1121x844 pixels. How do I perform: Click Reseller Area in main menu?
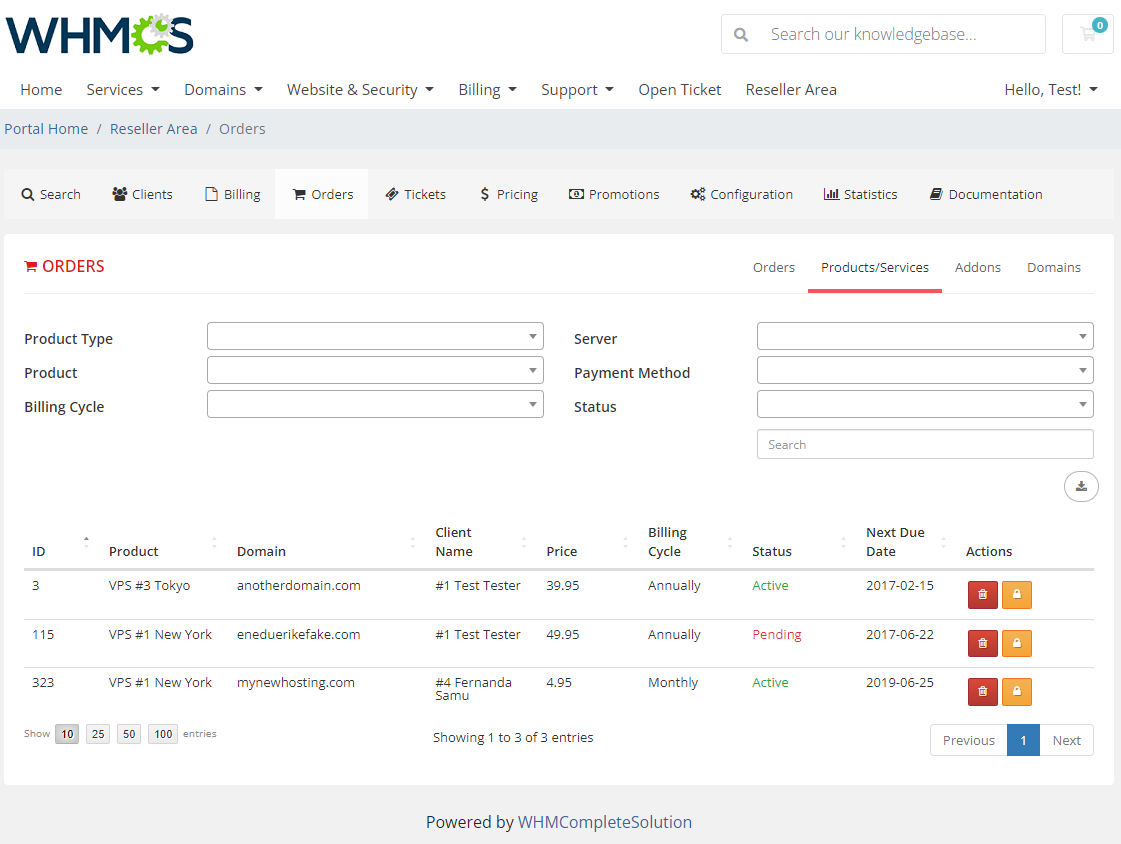[x=791, y=90]
